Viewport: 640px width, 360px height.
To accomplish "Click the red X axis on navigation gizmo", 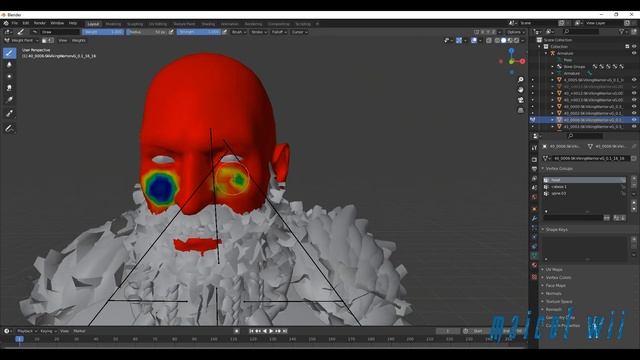I will tap(522, 61).
